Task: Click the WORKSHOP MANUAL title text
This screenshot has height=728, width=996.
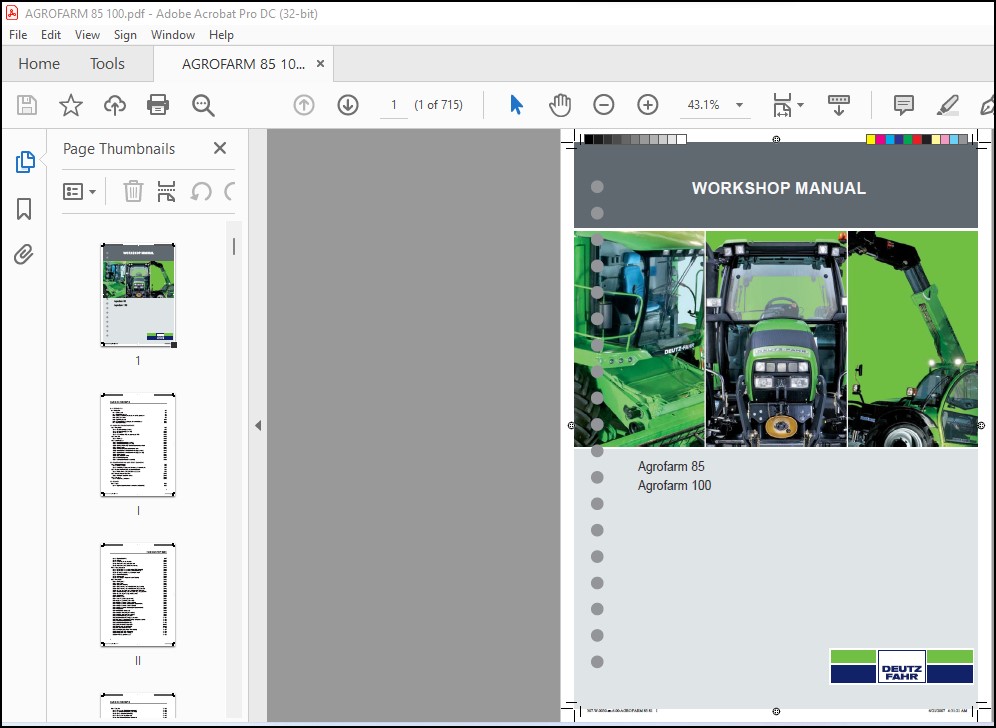Action: tap(778, 188)
